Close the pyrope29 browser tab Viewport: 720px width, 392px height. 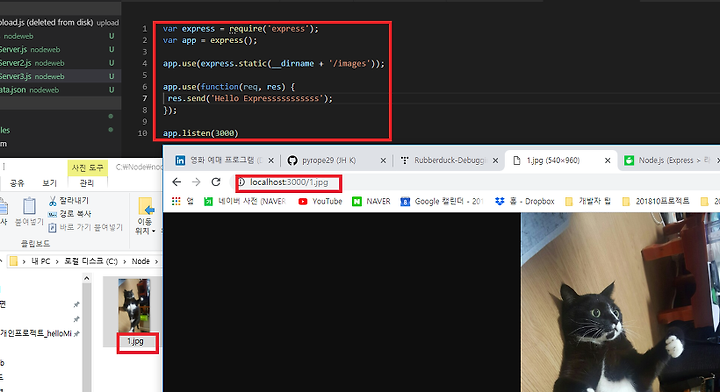383,161
